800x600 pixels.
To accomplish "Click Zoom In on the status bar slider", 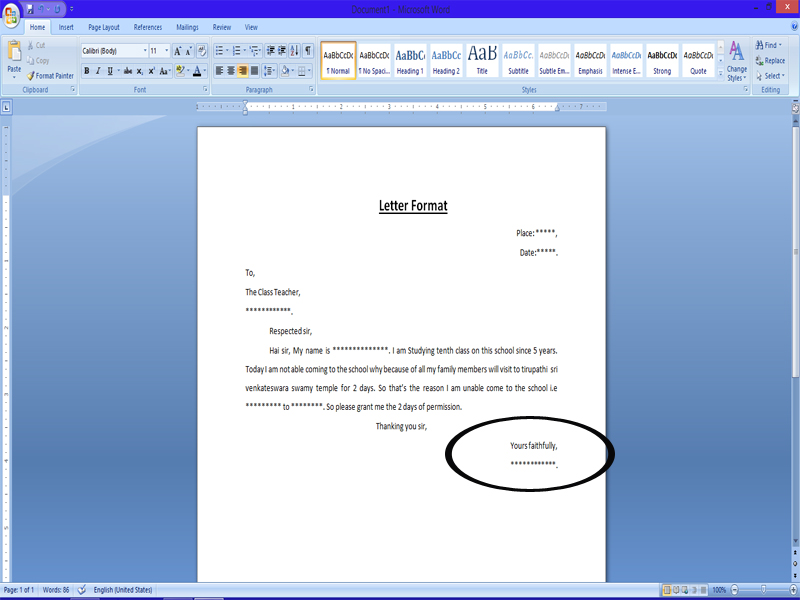I will point(793,590).
